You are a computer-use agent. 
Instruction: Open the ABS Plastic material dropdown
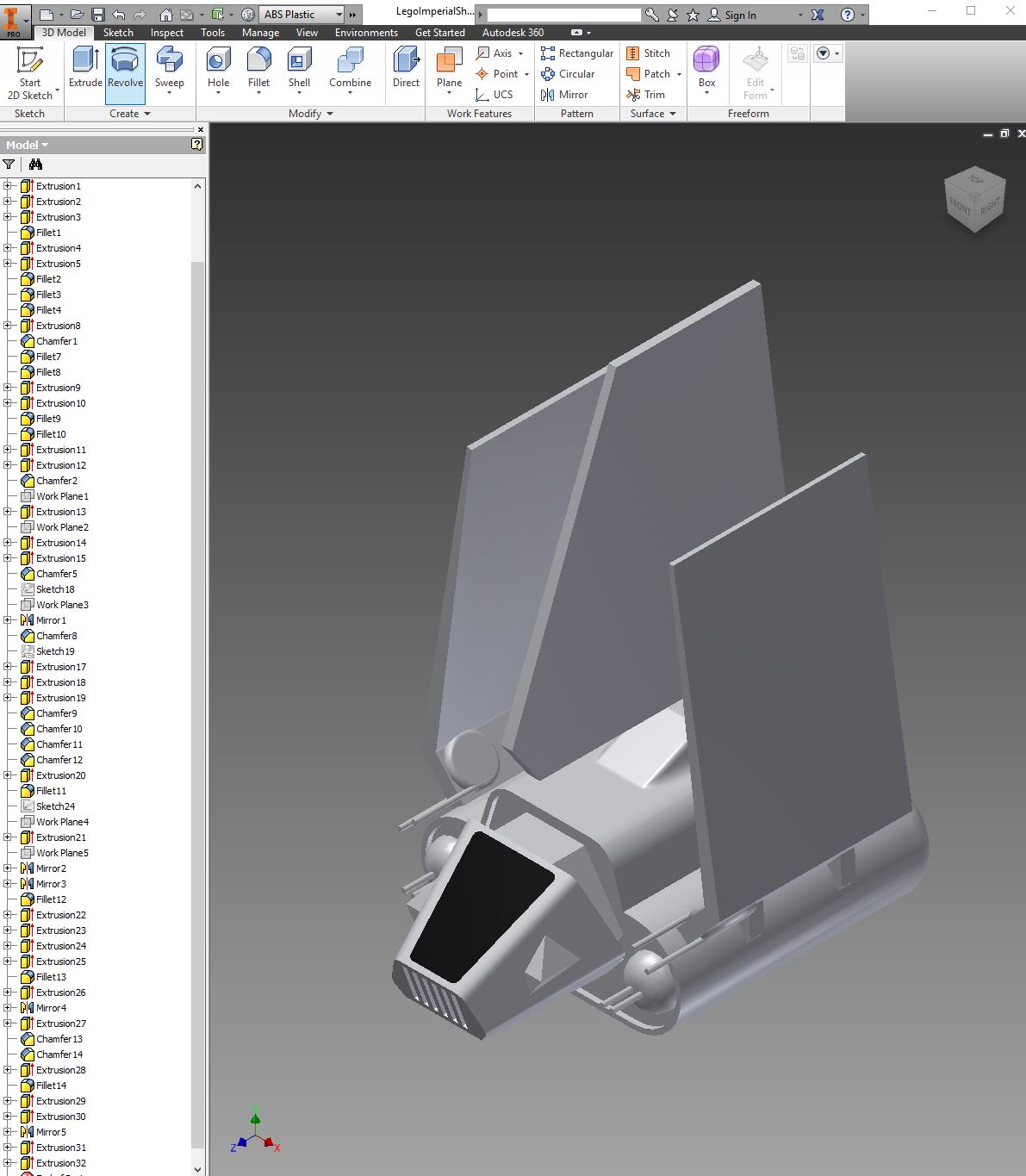[339, 15]
